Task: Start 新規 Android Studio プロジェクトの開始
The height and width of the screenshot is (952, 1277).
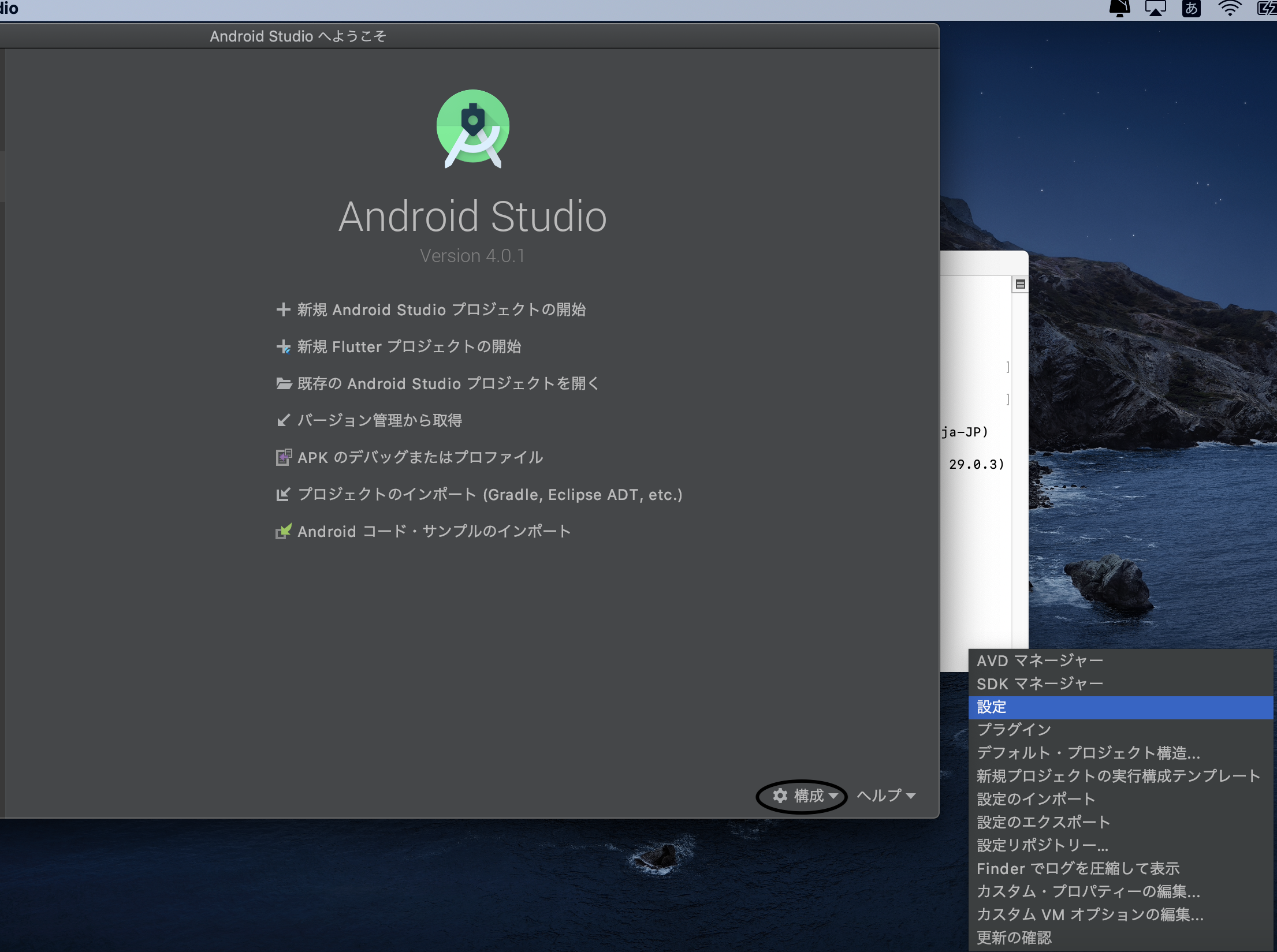Action: tap(442, 309)
